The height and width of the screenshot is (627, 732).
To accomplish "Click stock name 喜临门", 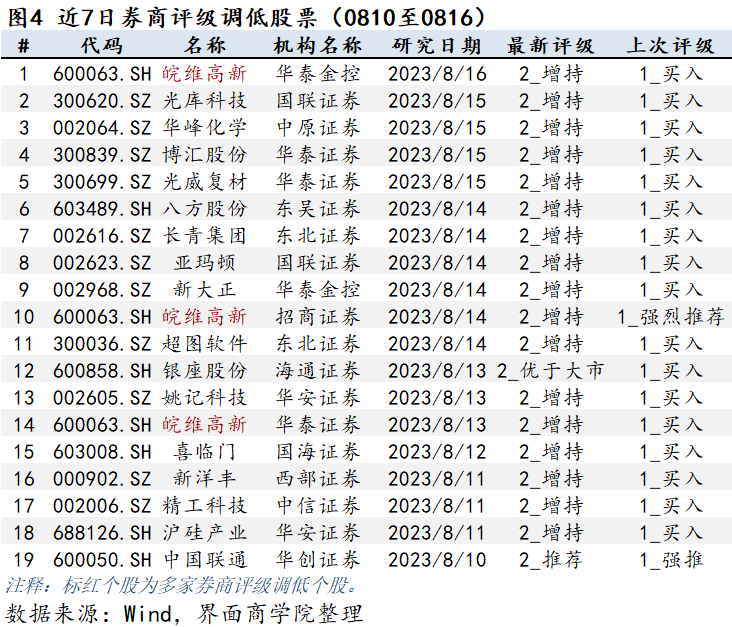I will pos(204,452).
